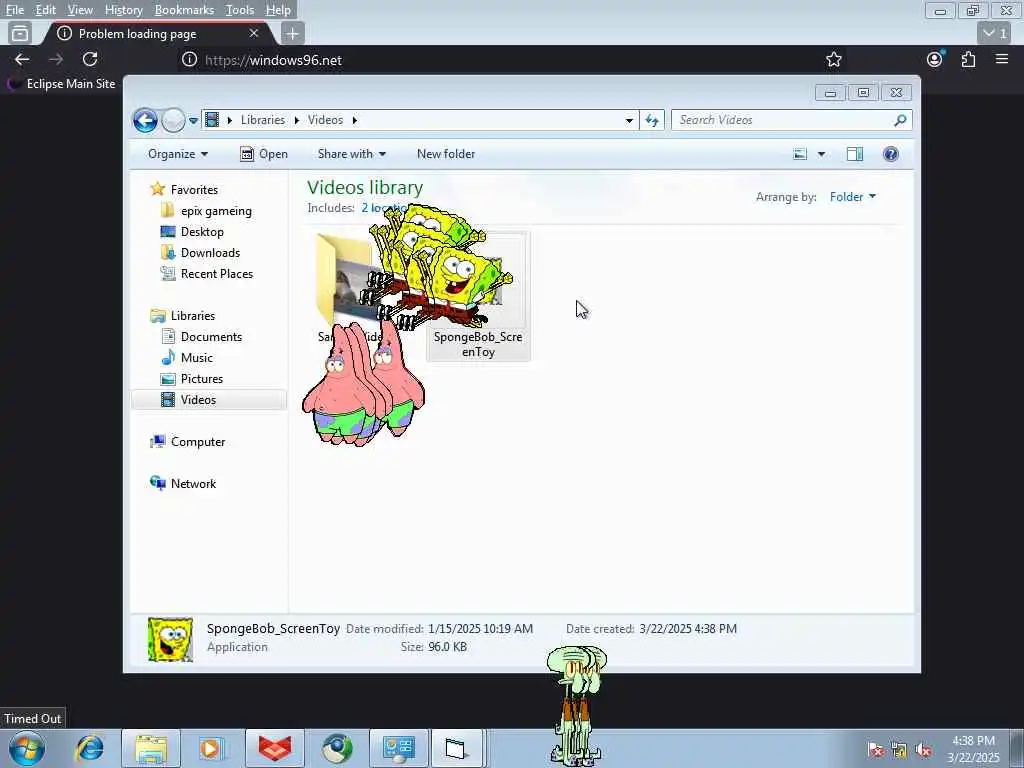Open the Firefox account icon
The image size is (1024, 768).
pyautogui.click(x=935, y=59)
